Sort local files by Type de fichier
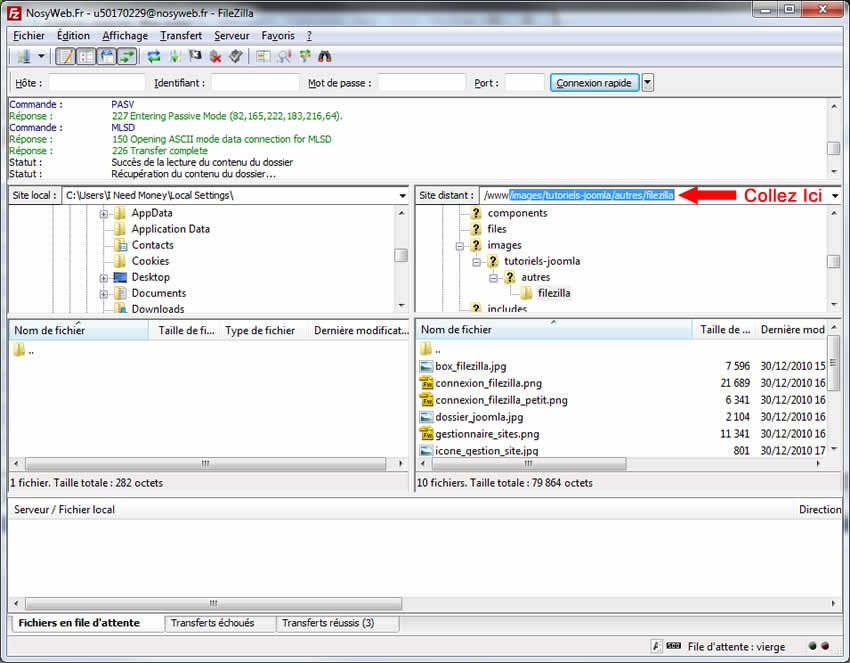850x663 pixels. coord(260,330)
